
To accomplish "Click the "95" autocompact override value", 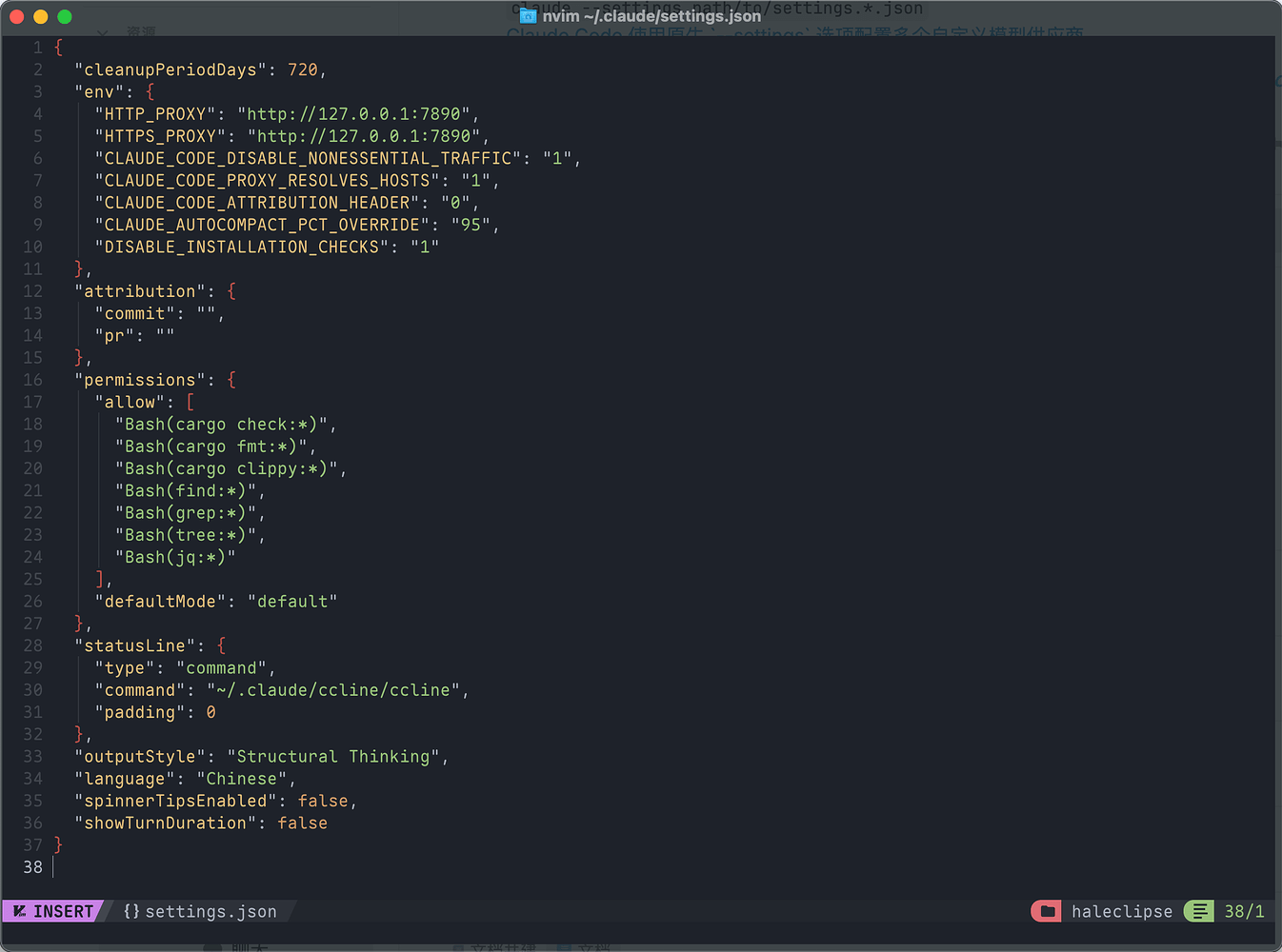I will [x=471, y=225].
